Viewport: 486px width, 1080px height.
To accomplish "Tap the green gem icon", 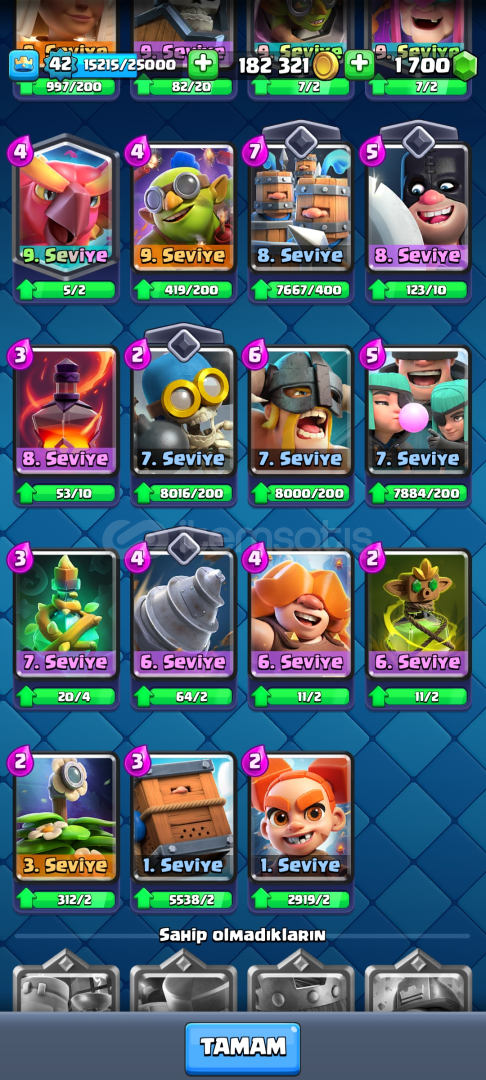I will point(465,66).
